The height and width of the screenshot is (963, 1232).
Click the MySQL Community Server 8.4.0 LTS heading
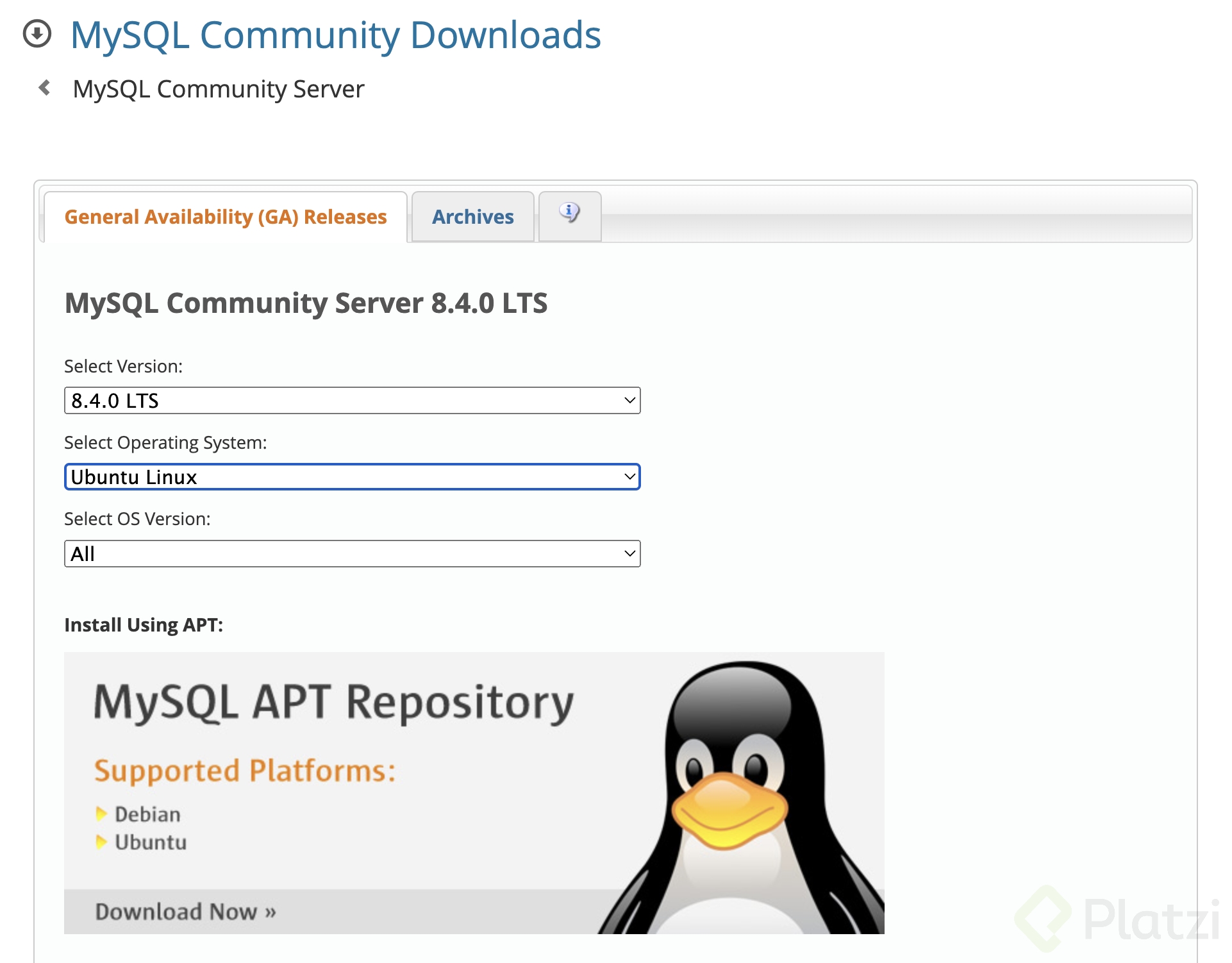coord(306,303)
